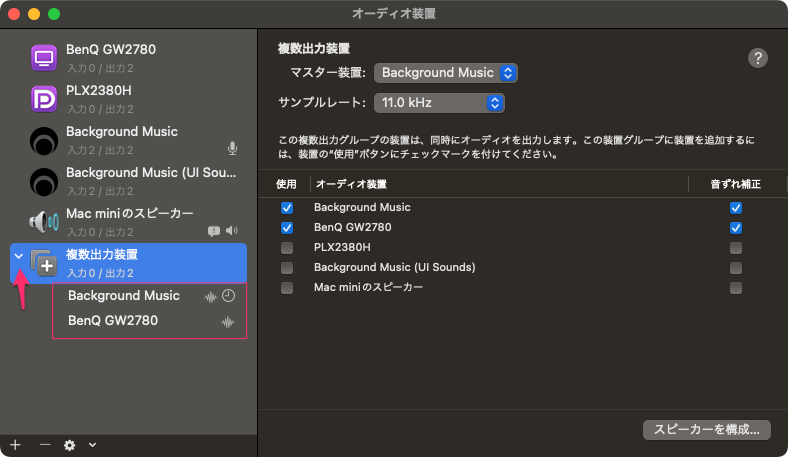The width and height of the screenshot is (788, 457).
Task: Click the Mac mini speaker icon
Action: [x=44, y=222]
